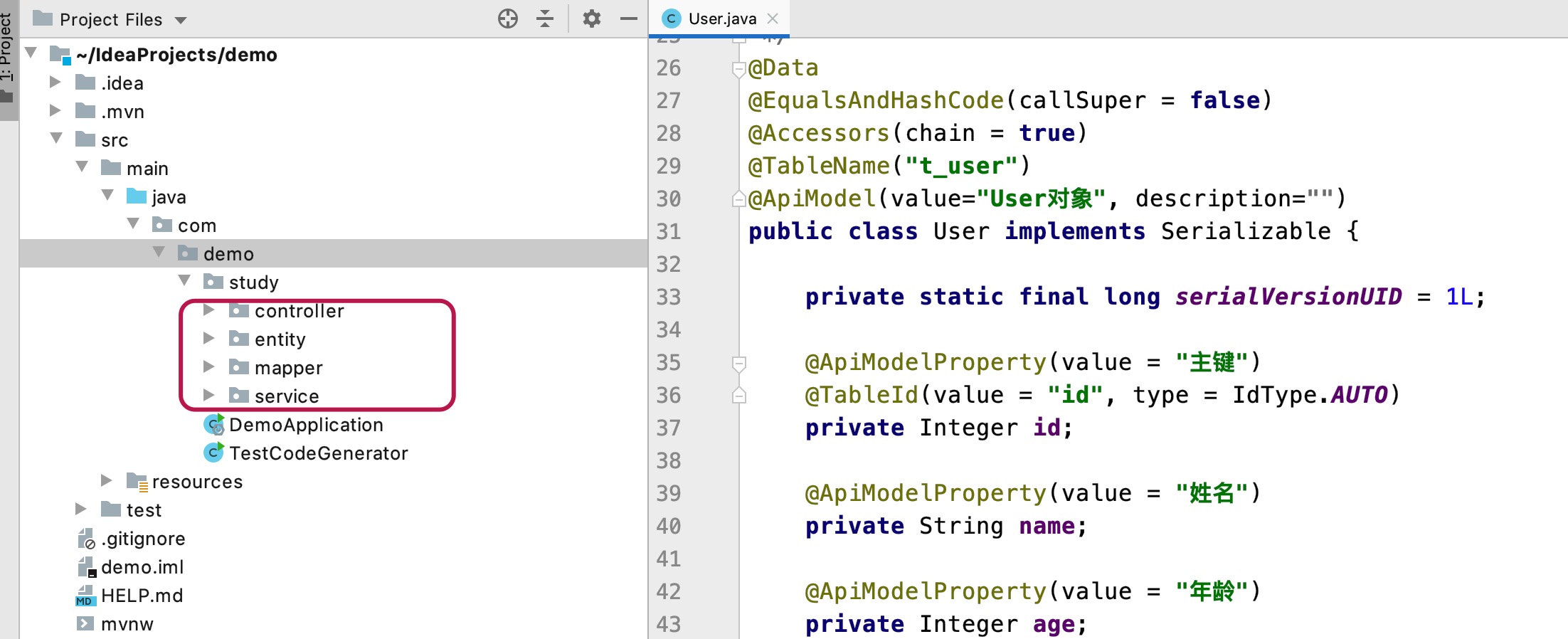Screen dimensions: 1568x639
Task: Hide the project panel with minus icon
Action: 628,19
